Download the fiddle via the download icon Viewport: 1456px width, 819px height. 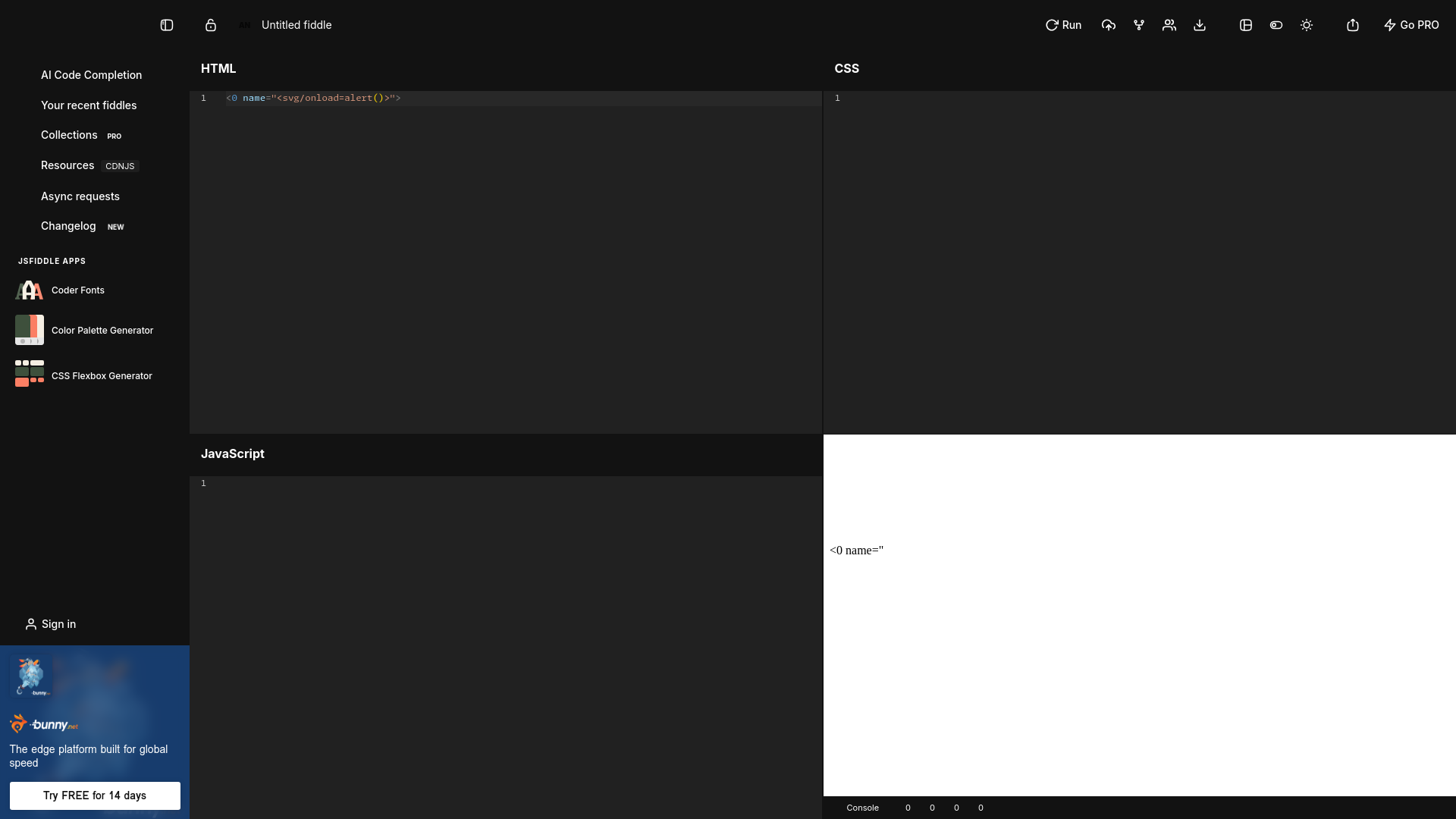click(1199, 25)
